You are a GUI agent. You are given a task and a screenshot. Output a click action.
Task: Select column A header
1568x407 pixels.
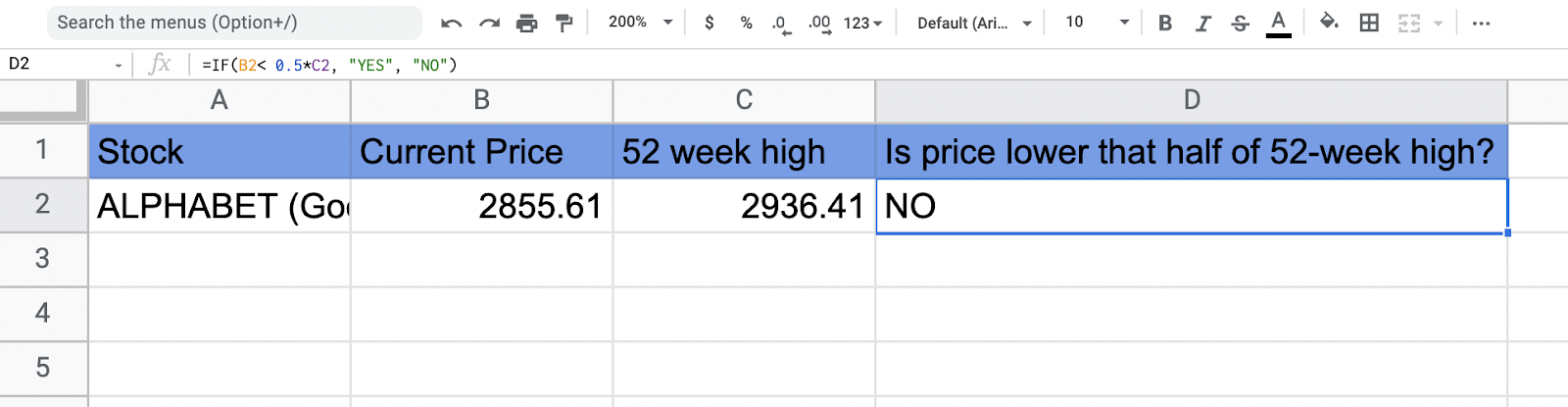[x=220, y=100]
